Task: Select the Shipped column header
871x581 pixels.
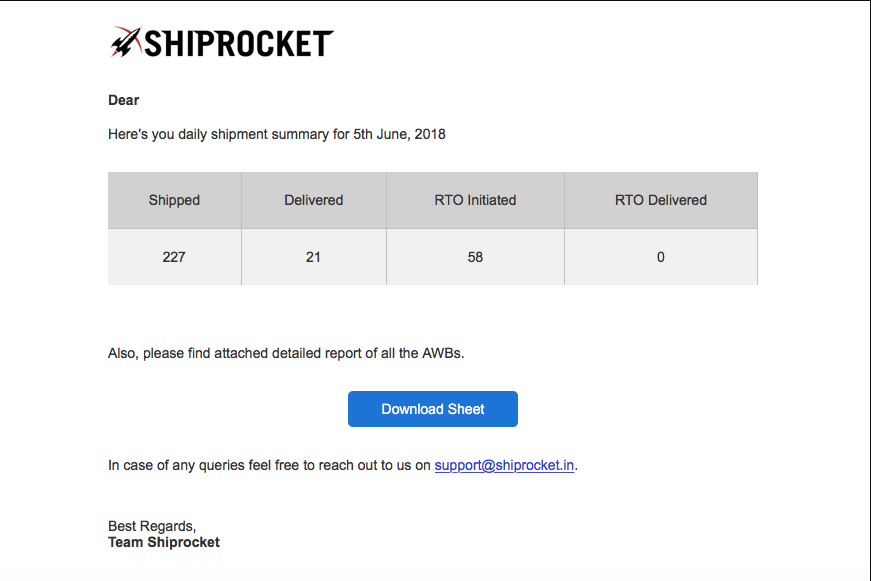Action: 174,200
